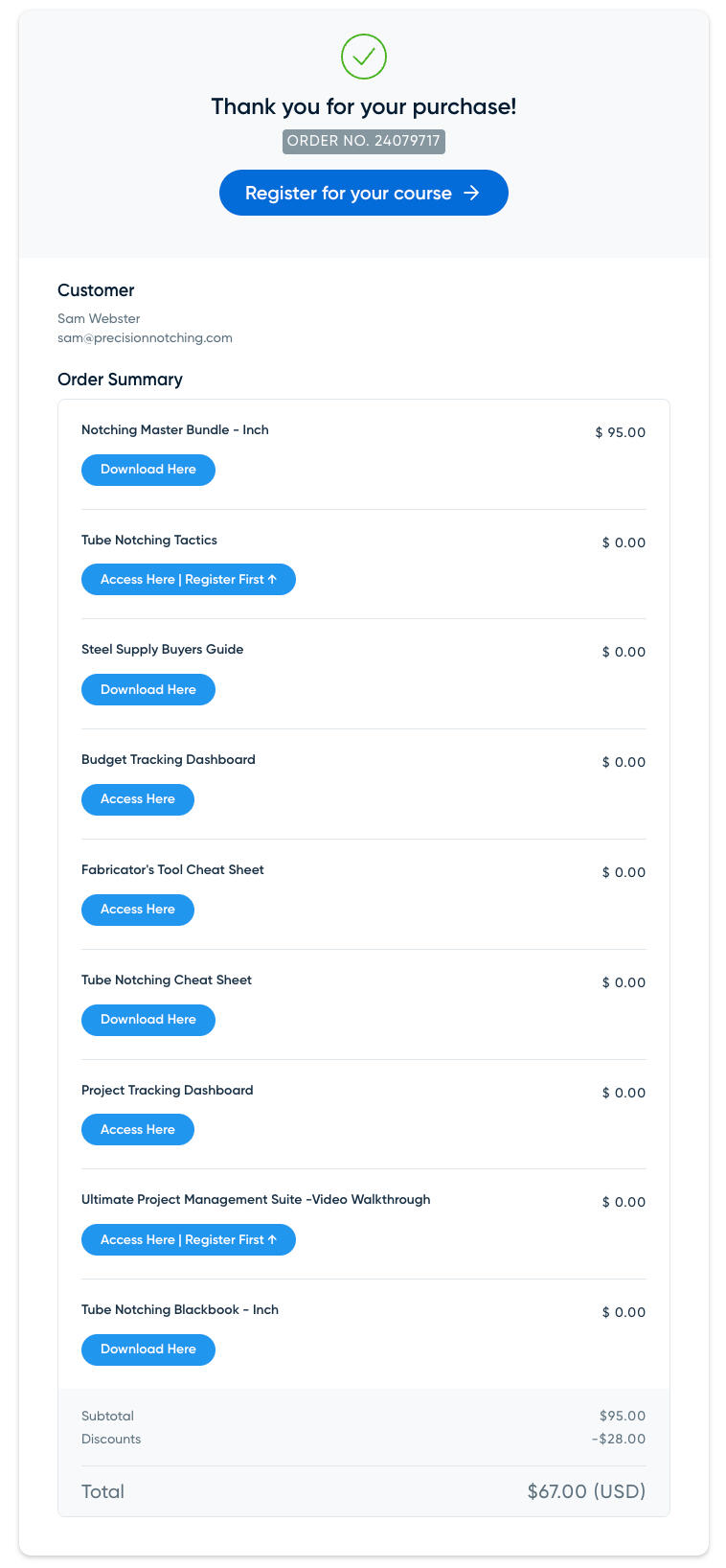Download the Steel Supply Buyers Guide

148,690
